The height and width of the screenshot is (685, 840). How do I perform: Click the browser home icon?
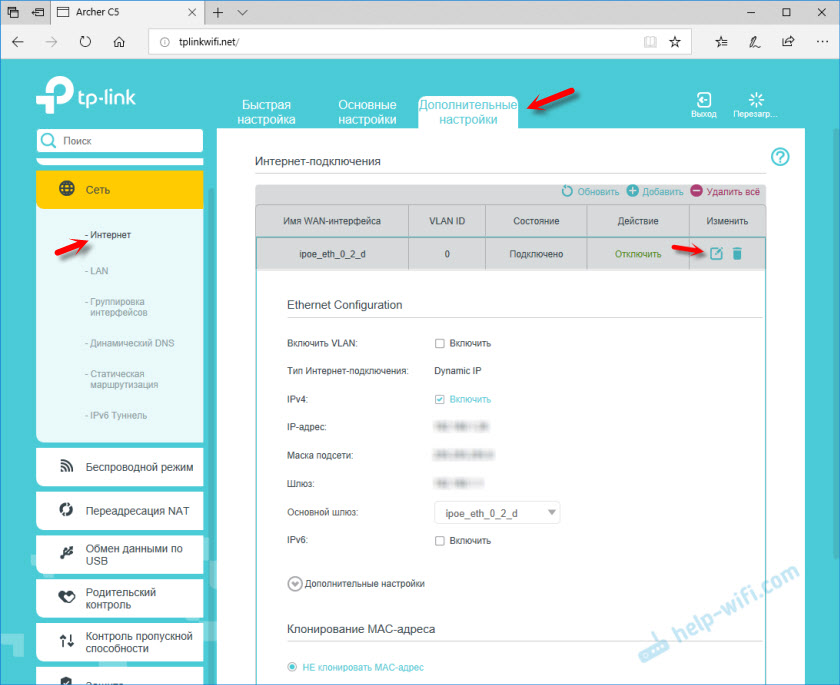click(x=119, y=42)
